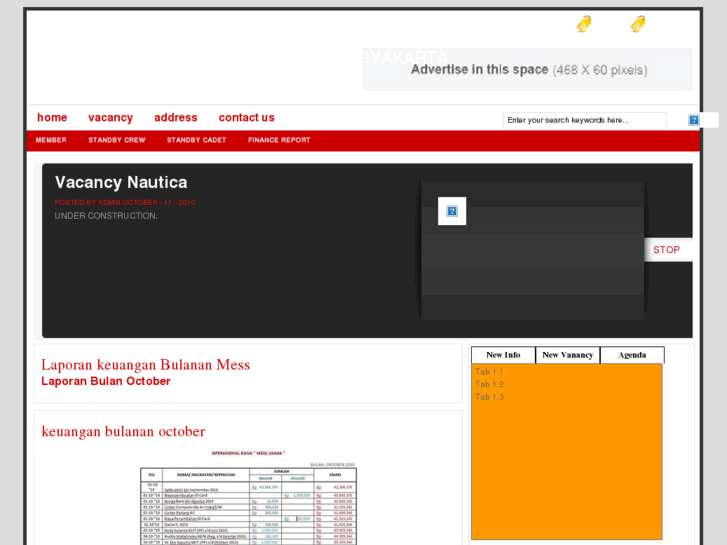This screenshot has width=727, height=545.
Task: Click the broken image icon in slider
Action: pyautogui.click(x=452, y=211)
